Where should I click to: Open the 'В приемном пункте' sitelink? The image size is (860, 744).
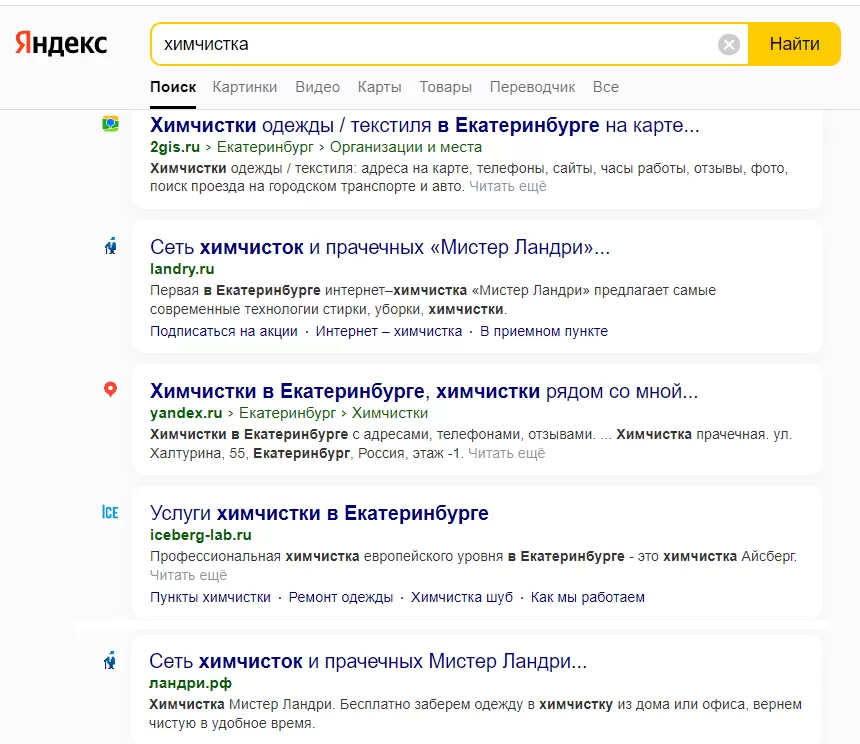pos(544,331)
